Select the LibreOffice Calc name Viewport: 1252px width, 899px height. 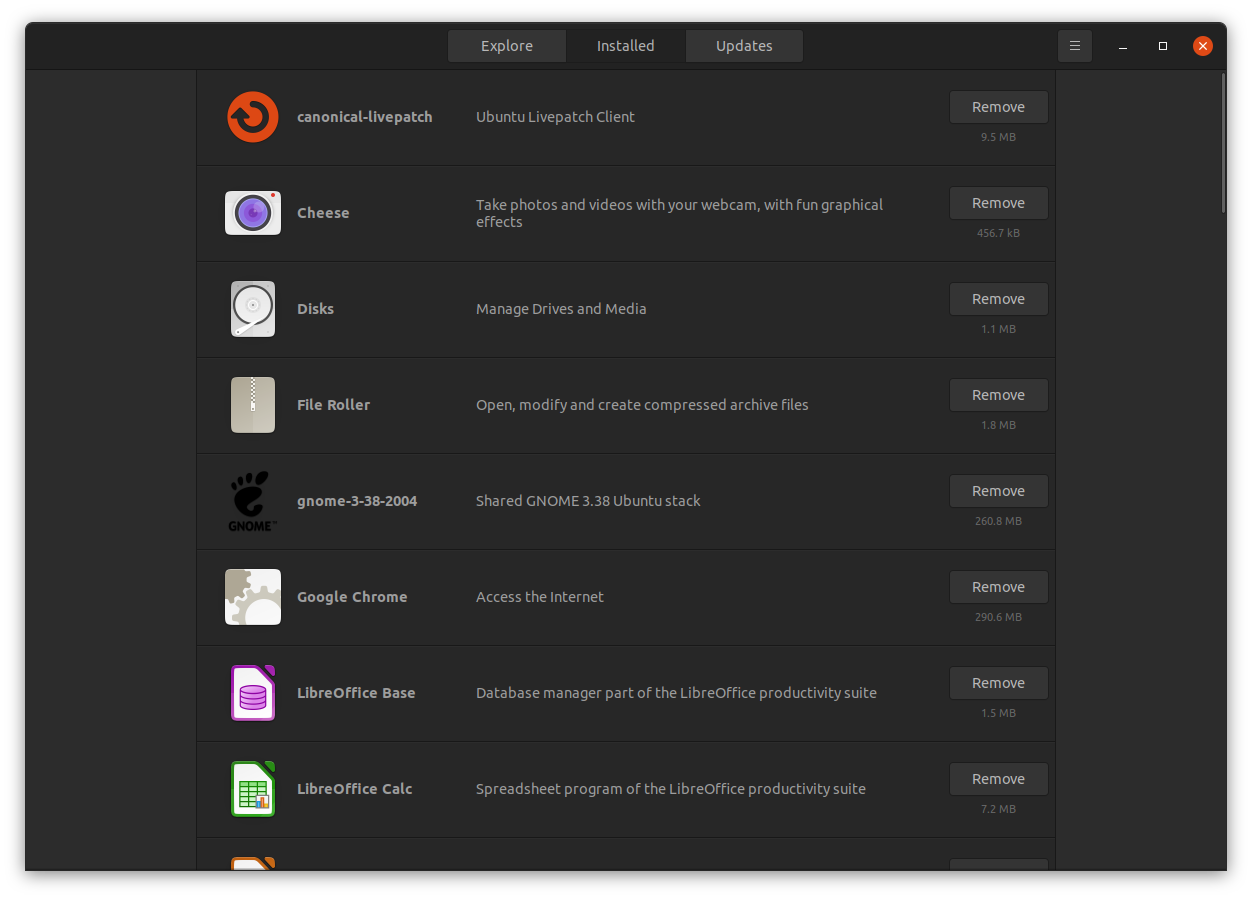point(355,789)
